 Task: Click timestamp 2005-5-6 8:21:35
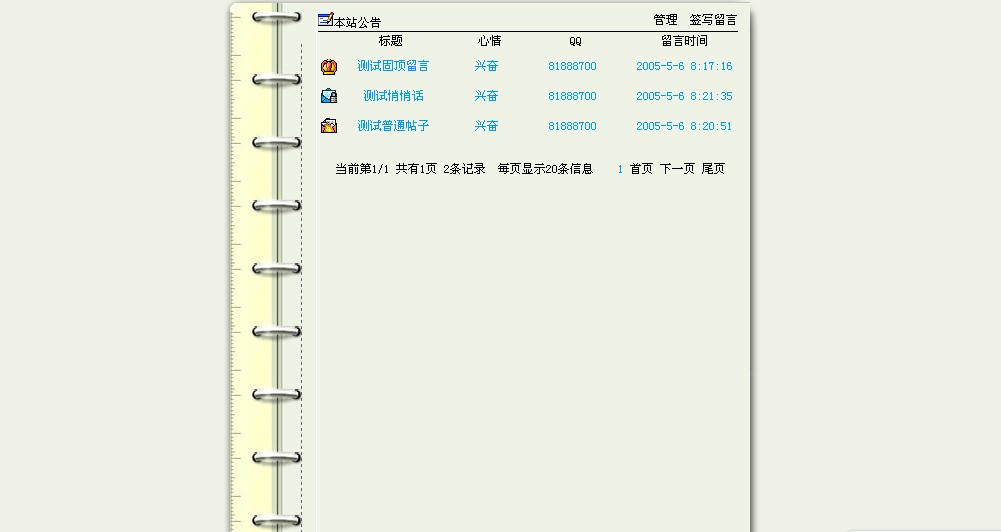click(x=684, y=96)
